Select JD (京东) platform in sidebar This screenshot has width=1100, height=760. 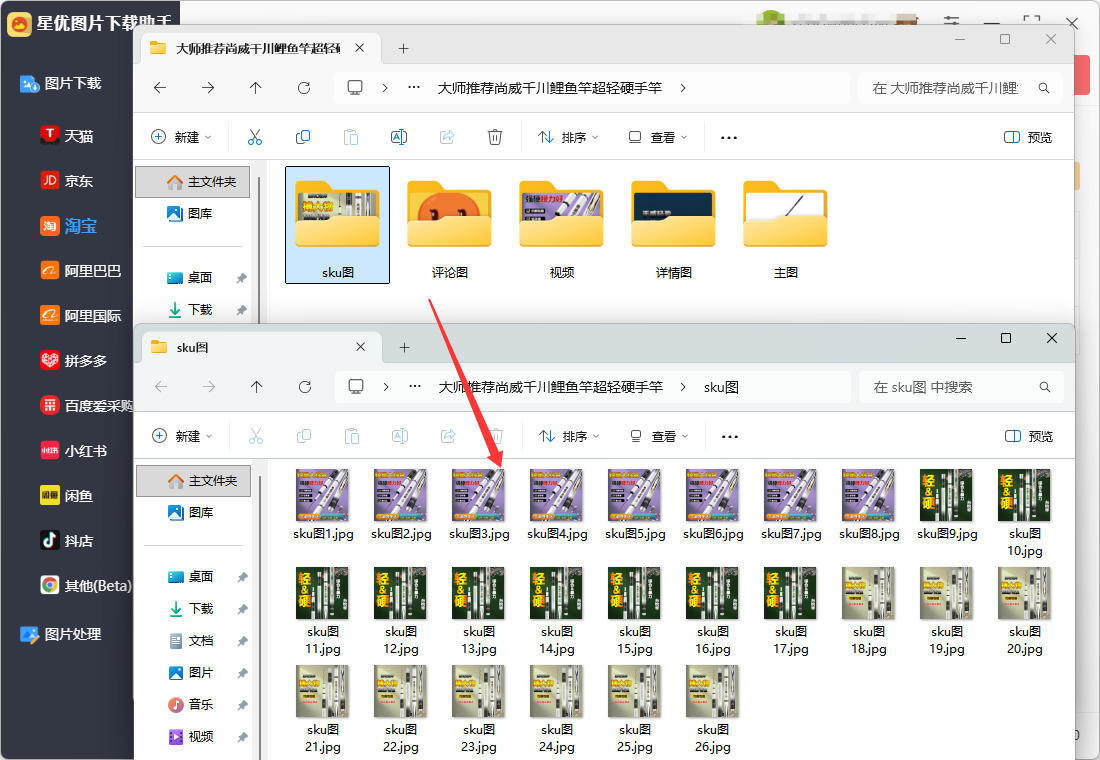(67, 180)
